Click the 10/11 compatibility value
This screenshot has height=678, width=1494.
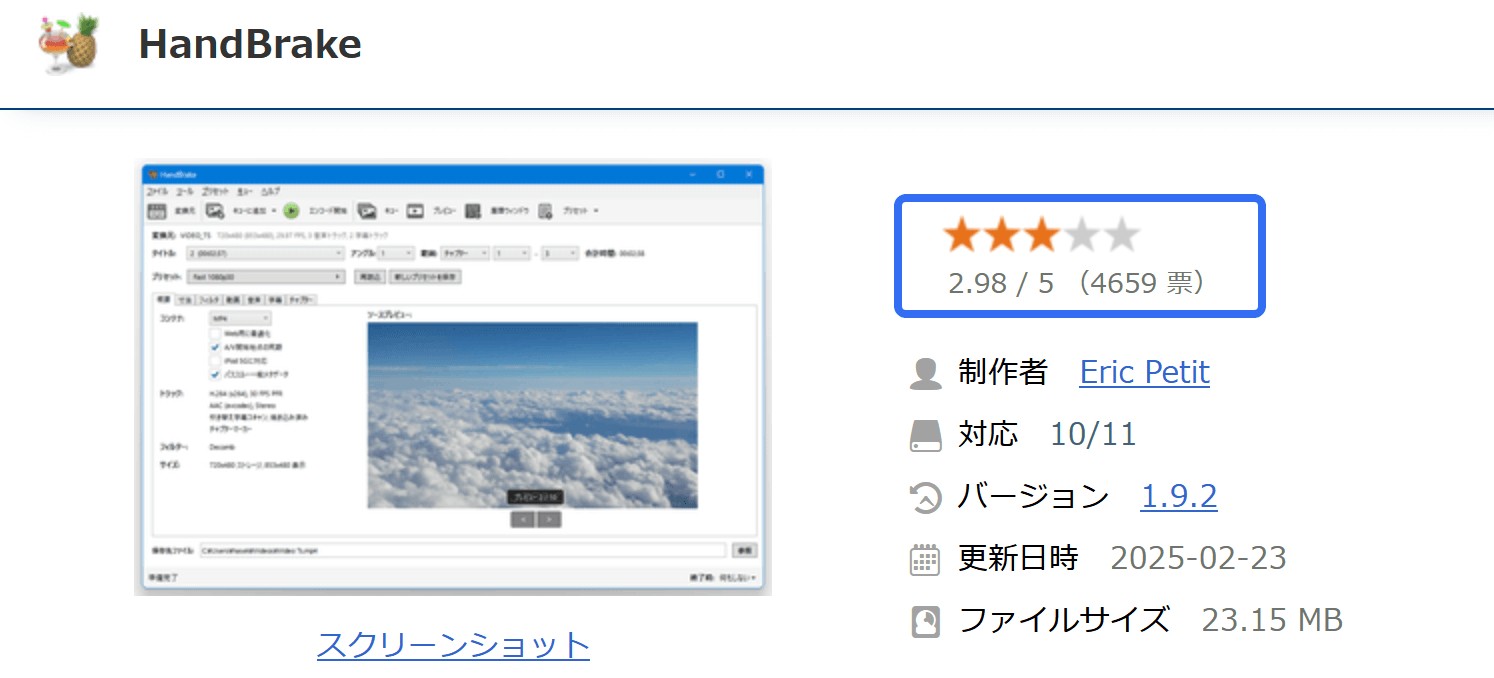1093,435
